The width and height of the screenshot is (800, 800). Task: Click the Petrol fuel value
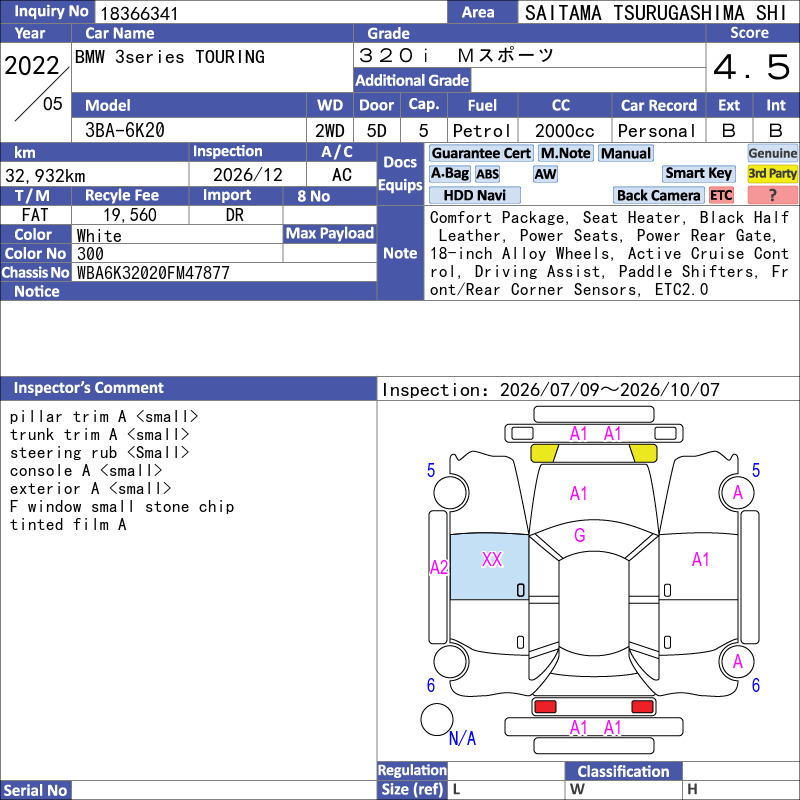[482, 131]
